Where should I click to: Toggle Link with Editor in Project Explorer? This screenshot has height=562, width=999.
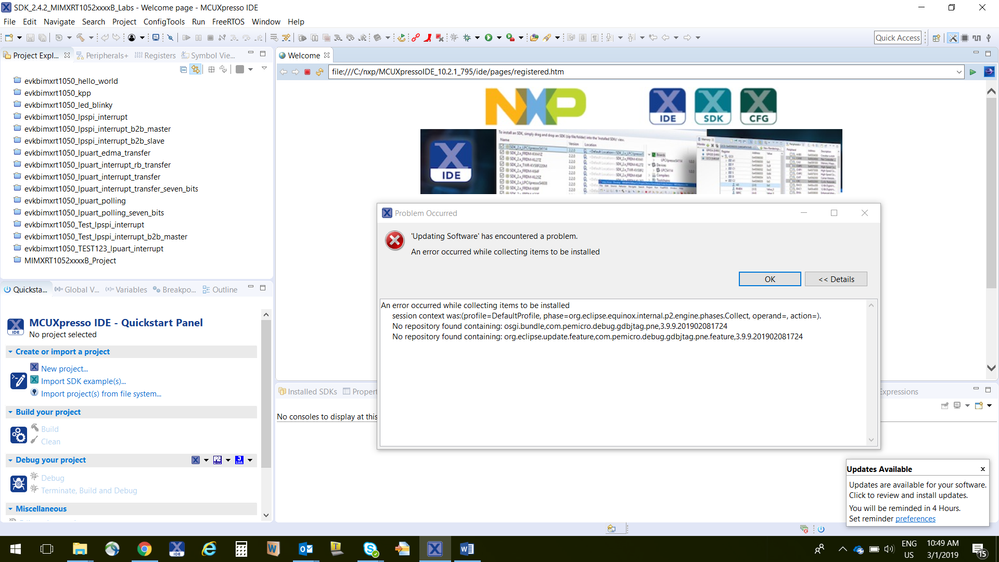(x=196, y=69)
